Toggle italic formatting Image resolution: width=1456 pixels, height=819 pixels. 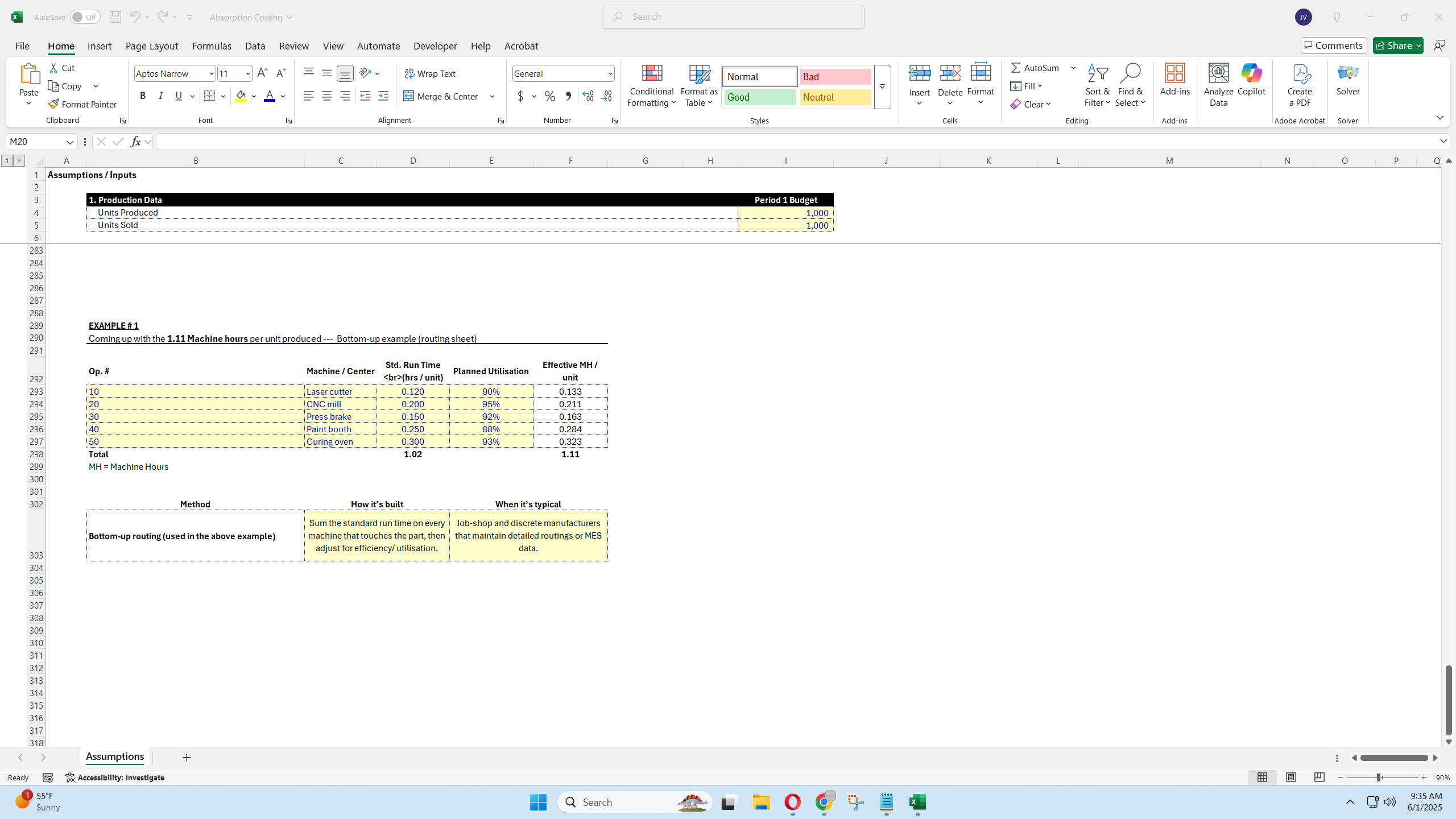[160, 96]
